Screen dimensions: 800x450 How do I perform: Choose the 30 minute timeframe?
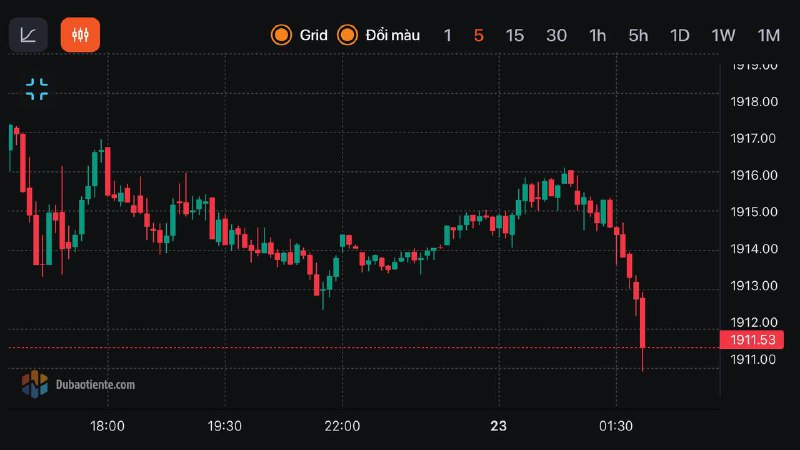[557, 35]
